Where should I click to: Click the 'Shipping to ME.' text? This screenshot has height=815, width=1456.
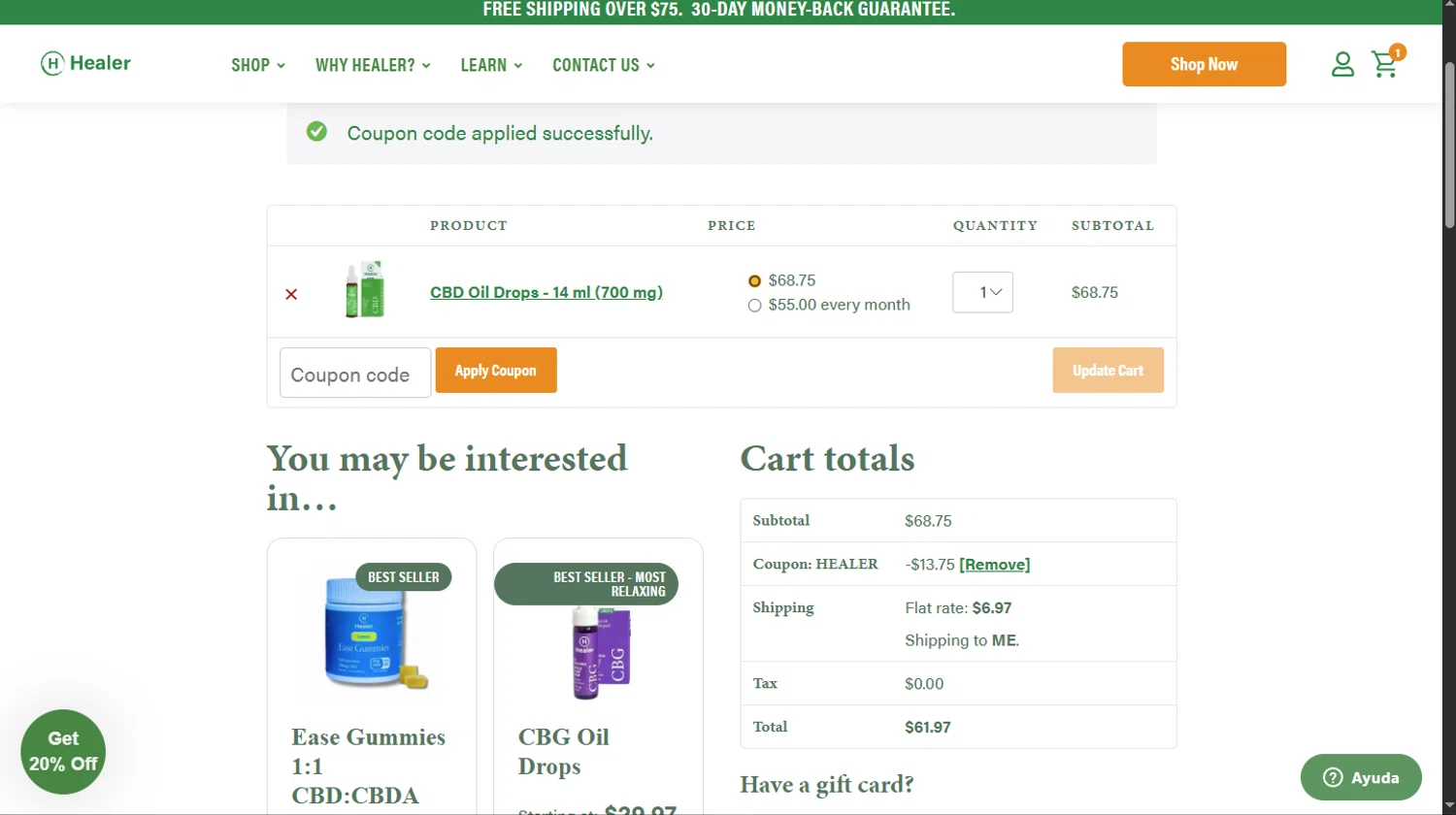962,640
